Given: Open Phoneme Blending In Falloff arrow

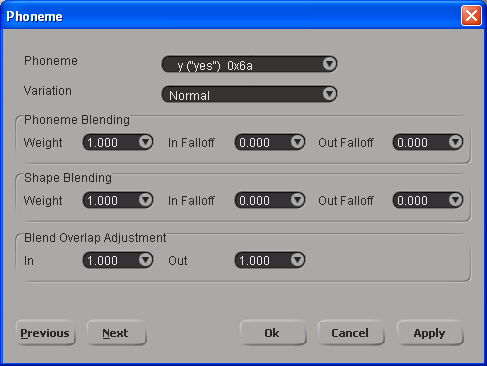Looking at the screenshot, I should [x=297, y=142].
